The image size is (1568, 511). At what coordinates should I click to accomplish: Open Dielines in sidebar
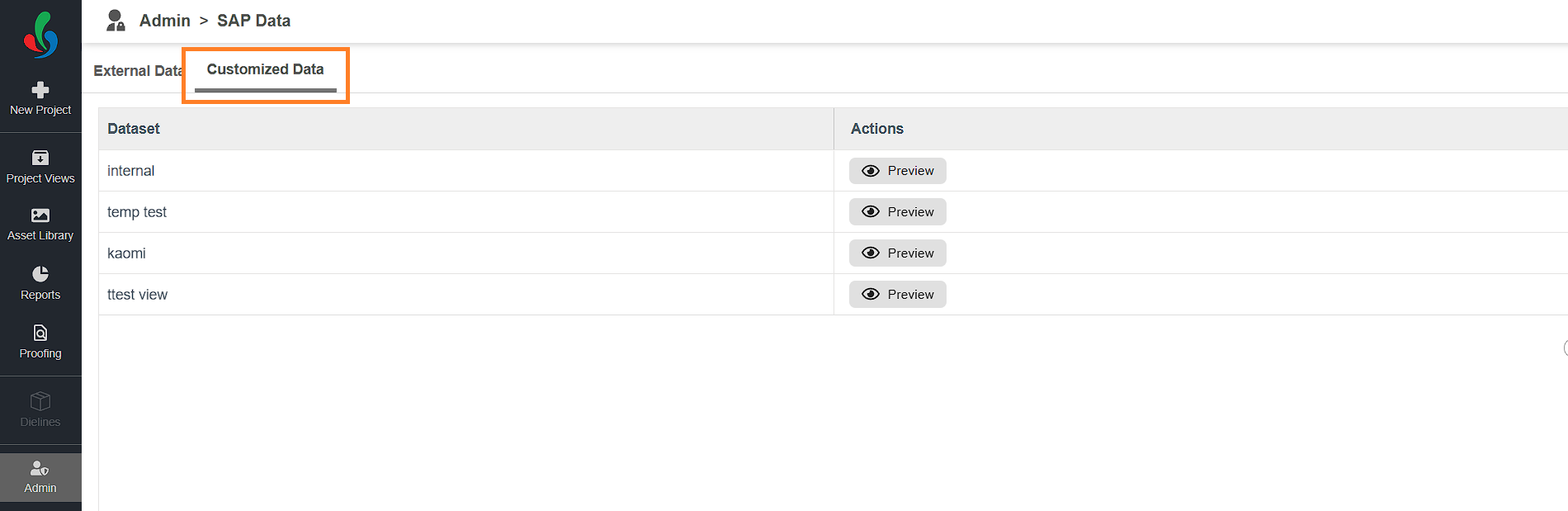pos(40,410)
